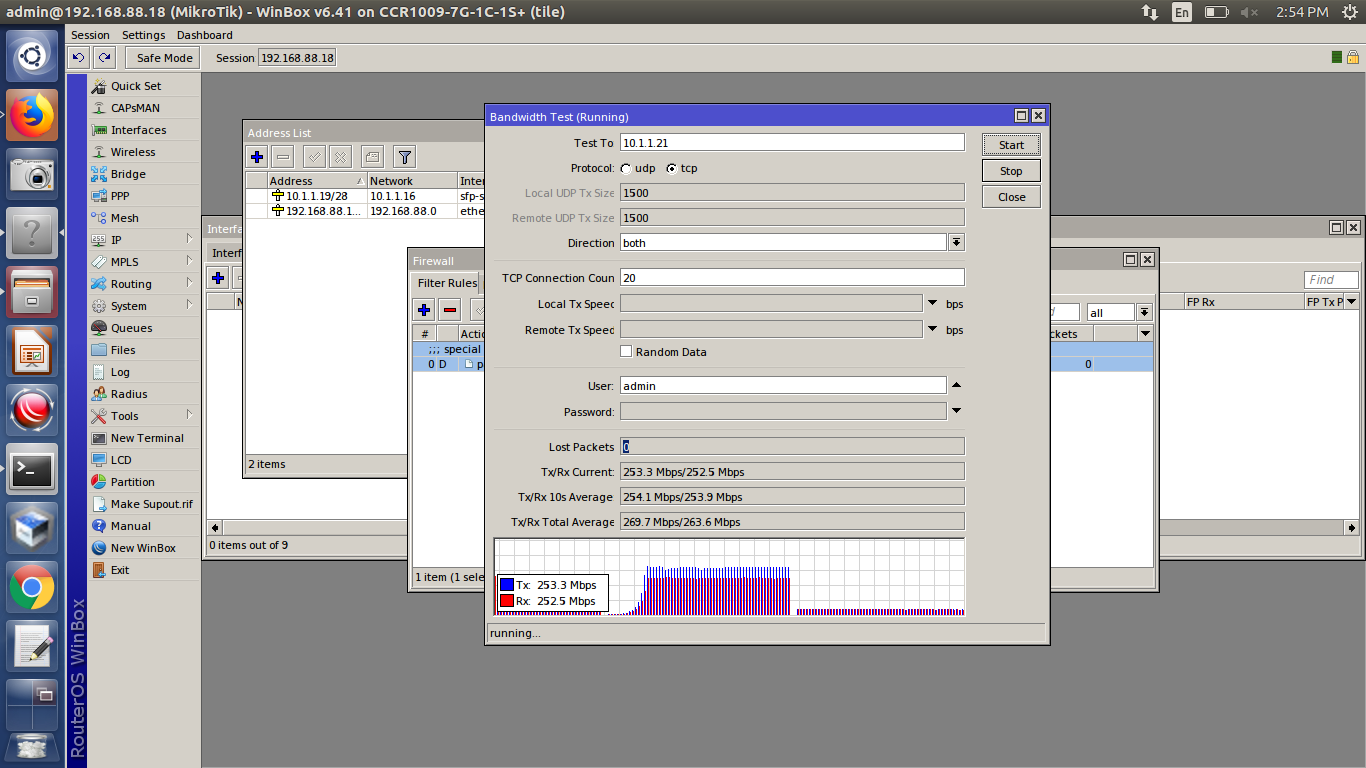The image size is (1366, 768).
Task: Open Terminal from Ubuntu launcher
Action: [32, 468]
